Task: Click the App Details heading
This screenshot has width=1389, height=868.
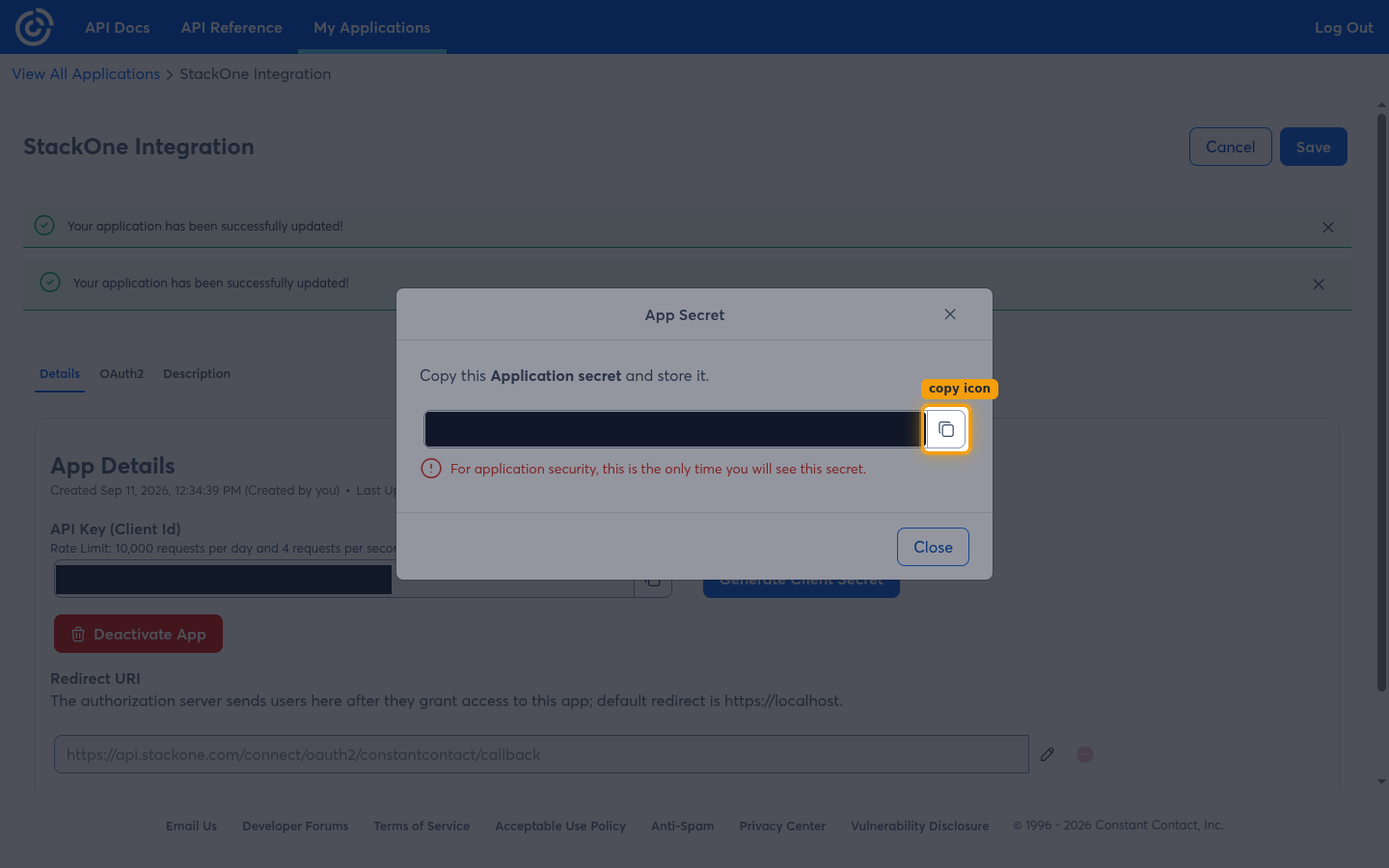Action: click(x=113, y=466)
